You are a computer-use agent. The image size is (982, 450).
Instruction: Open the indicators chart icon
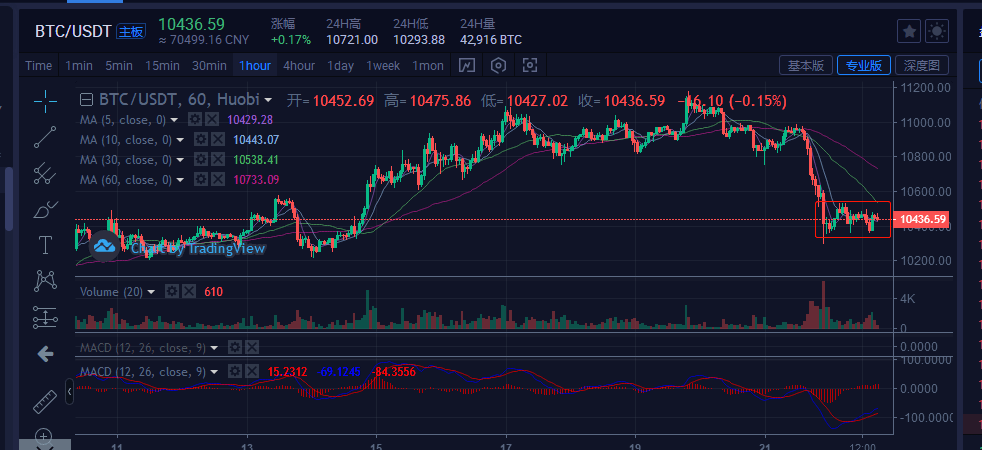[466, 66]
